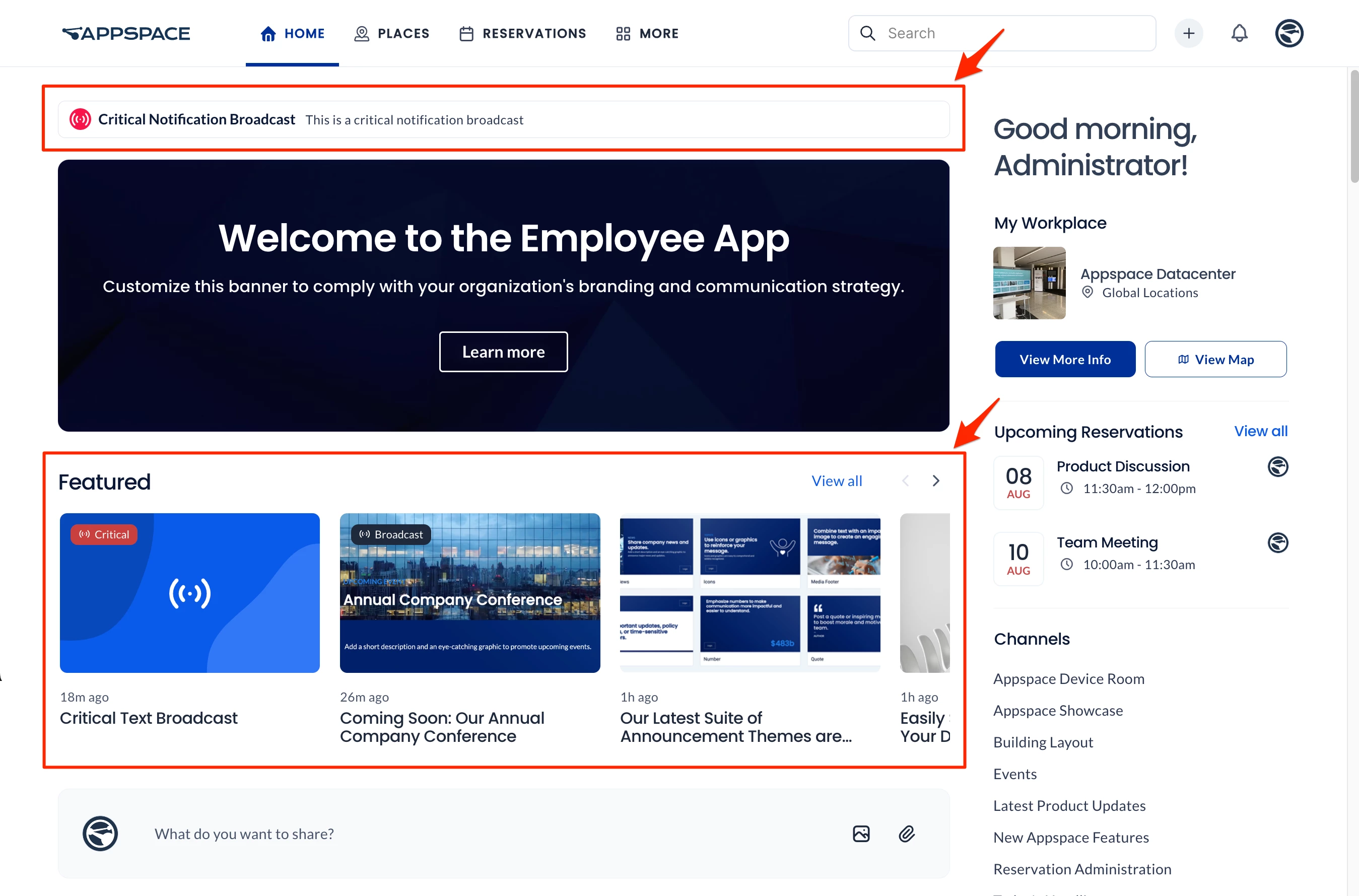Switch to the Places tab
The image size is (1359, 896).
click(392, 34)
